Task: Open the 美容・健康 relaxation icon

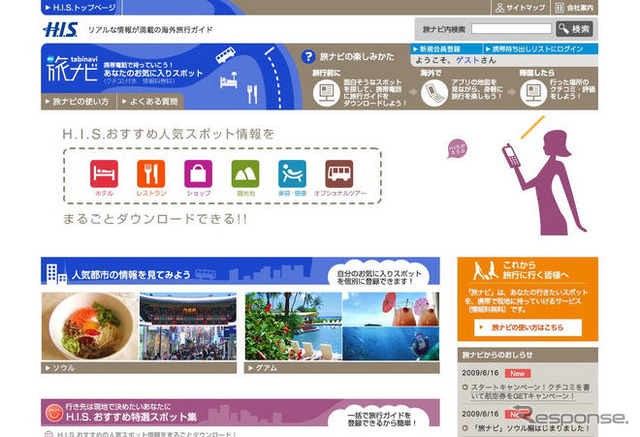Action: pos(292,174)
